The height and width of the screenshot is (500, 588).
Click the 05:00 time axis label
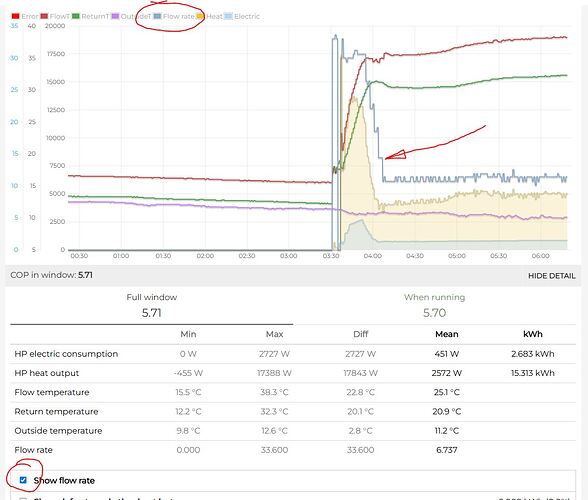(x=457, y=256)
